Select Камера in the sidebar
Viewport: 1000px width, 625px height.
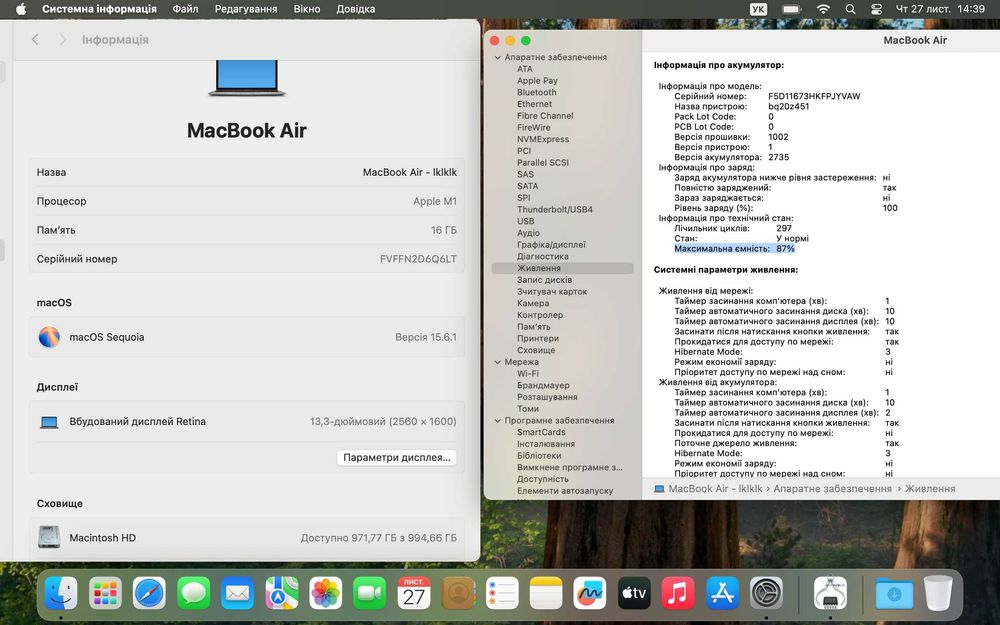pyautogui.click(x=533, y=304)
